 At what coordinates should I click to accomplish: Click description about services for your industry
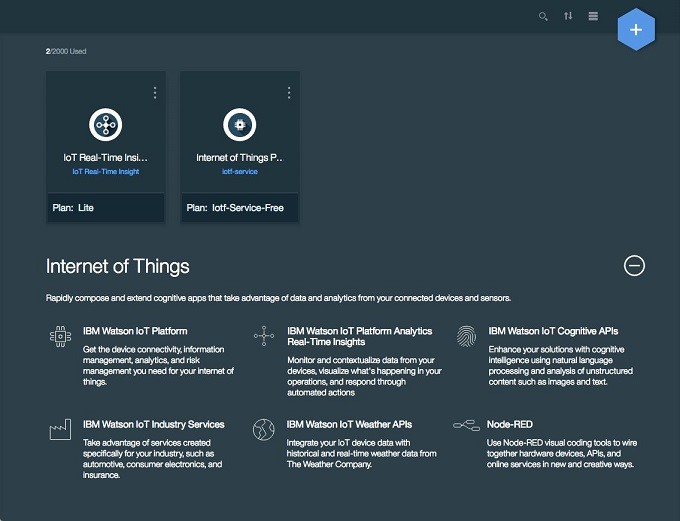(x=152, y=459)
